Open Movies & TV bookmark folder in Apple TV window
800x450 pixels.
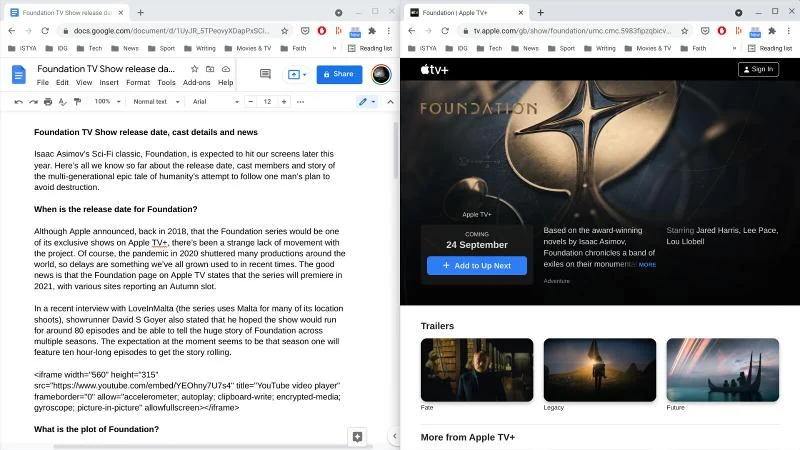pyautogui.click(x=648, y=48)
